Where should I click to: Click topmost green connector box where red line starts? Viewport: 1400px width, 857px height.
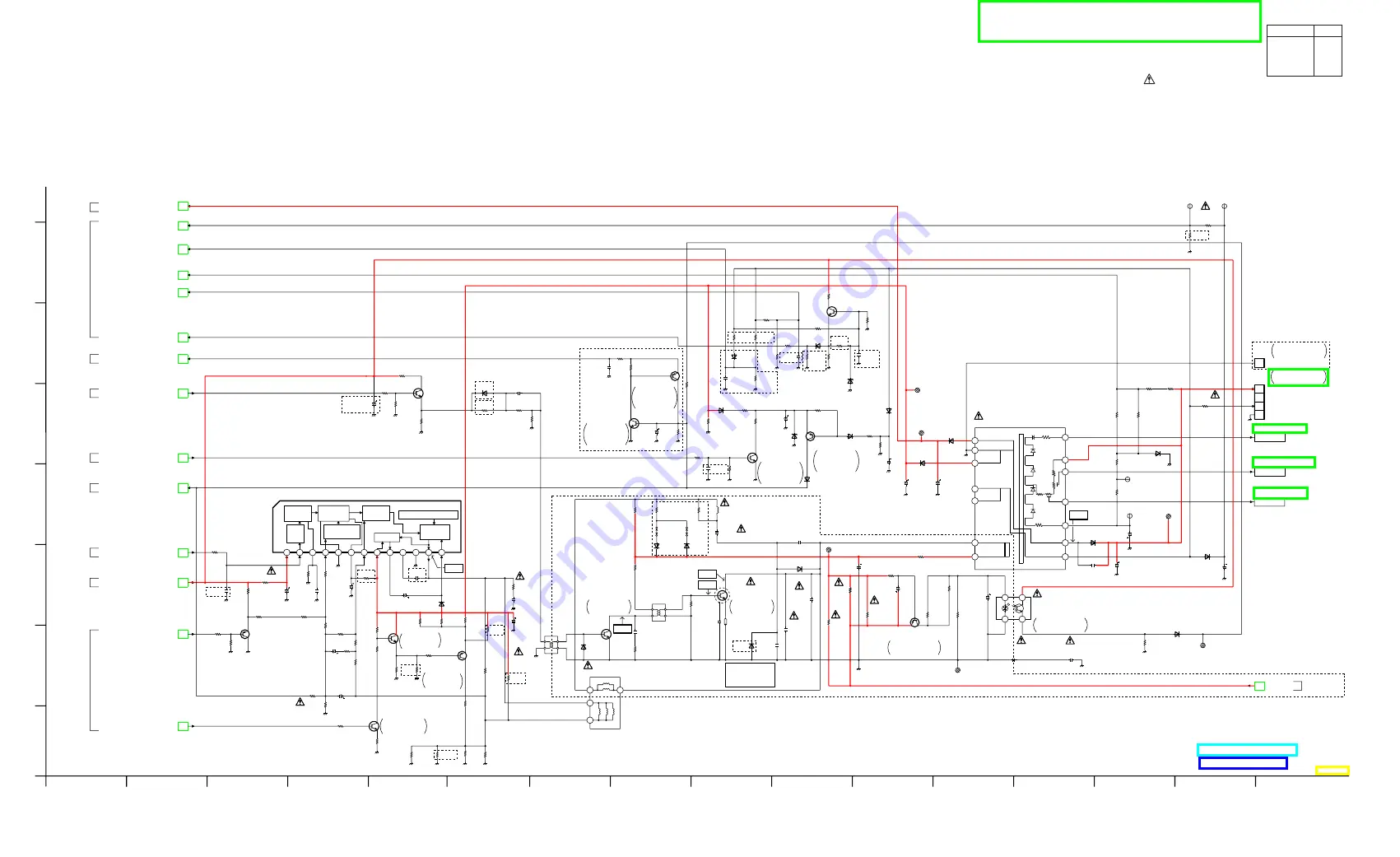click(x=184, y=206)
